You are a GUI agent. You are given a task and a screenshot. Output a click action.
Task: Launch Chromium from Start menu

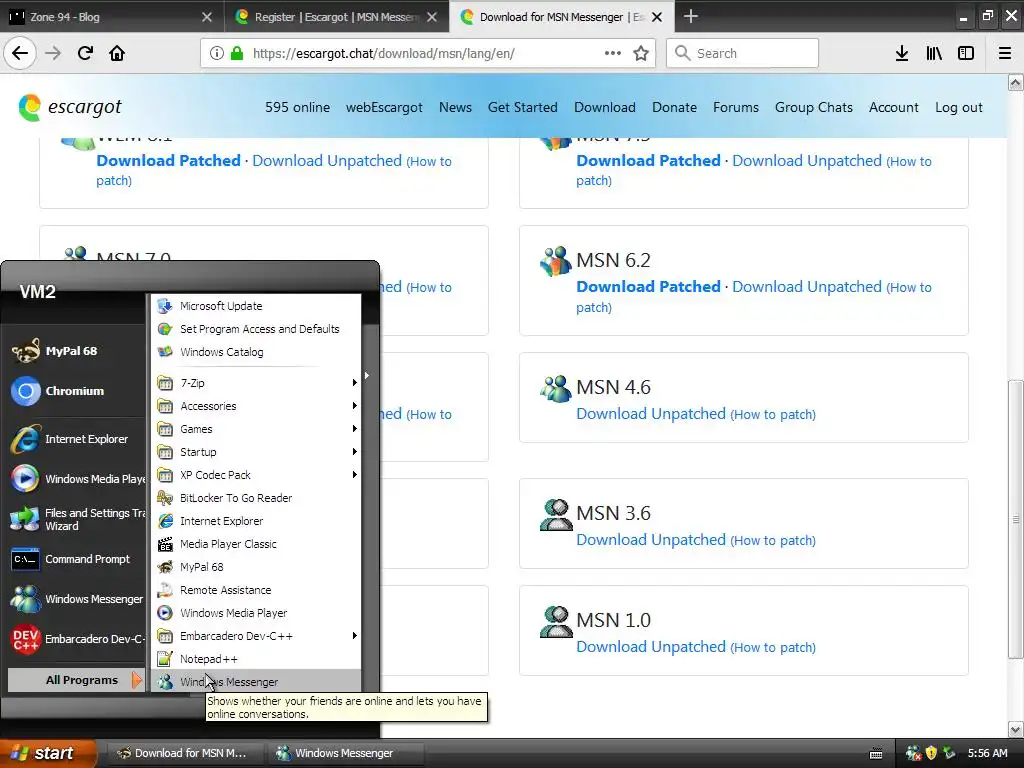pyautogui.click(x=72, y=391)
